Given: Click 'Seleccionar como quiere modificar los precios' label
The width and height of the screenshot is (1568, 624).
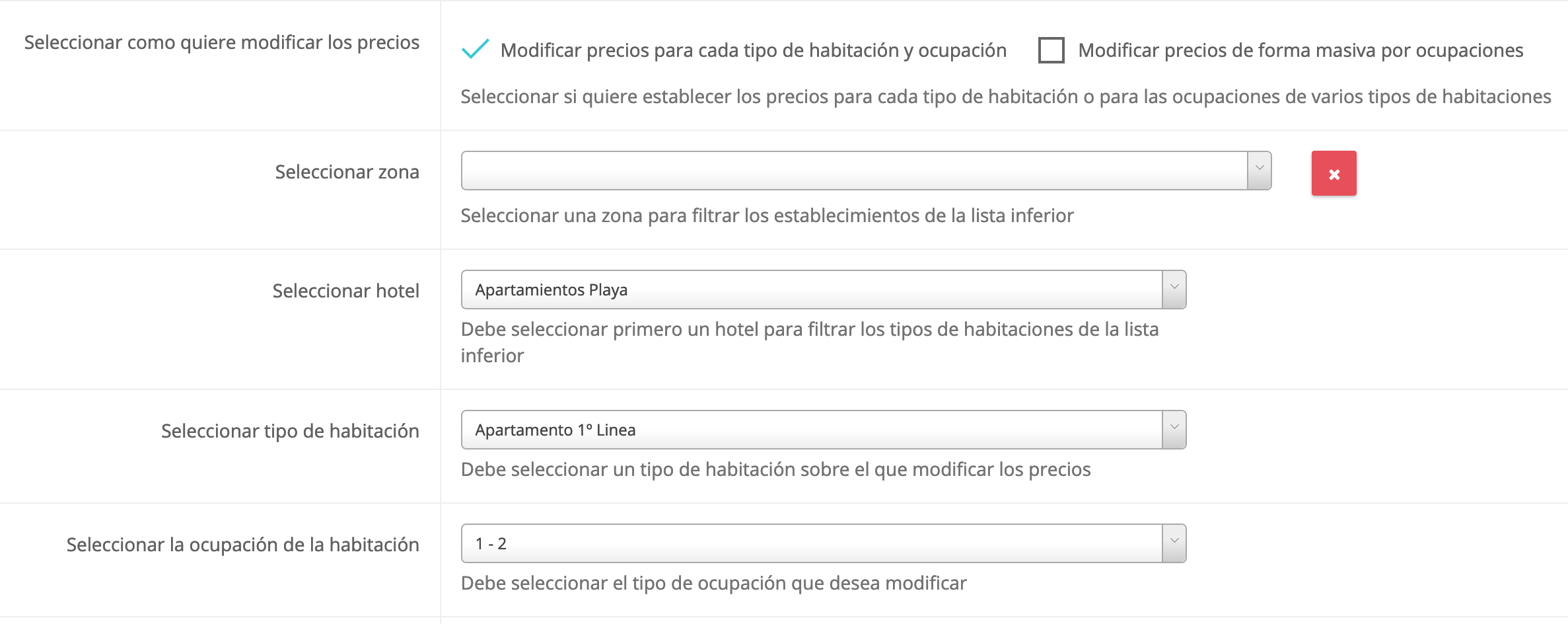Looking at the screenshot, I should [221, 42].
